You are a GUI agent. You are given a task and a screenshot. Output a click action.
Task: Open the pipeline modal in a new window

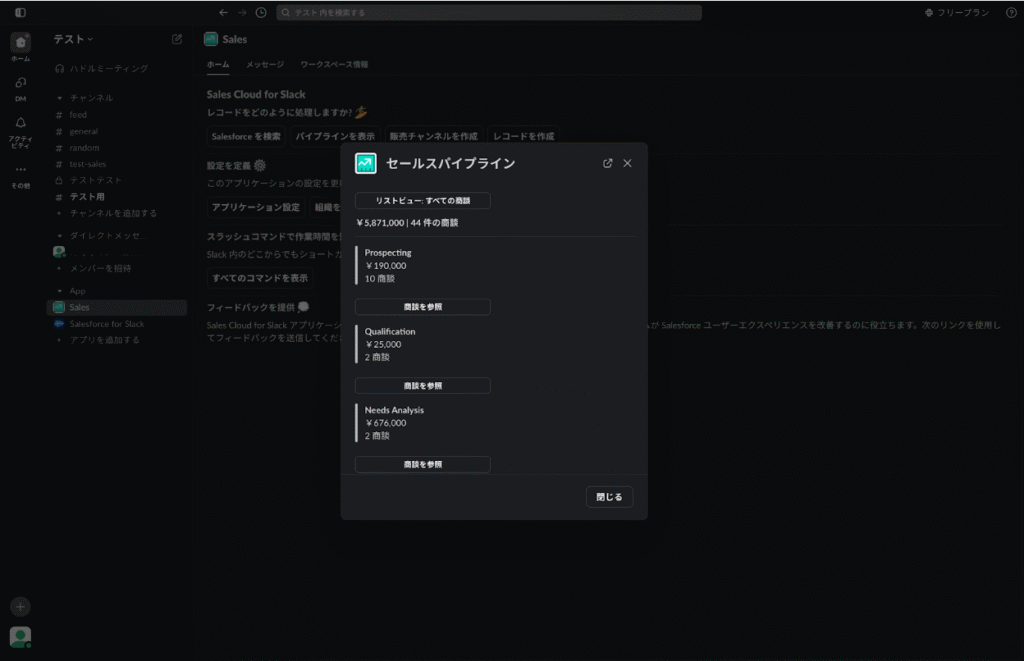click(x=608, y=163)
